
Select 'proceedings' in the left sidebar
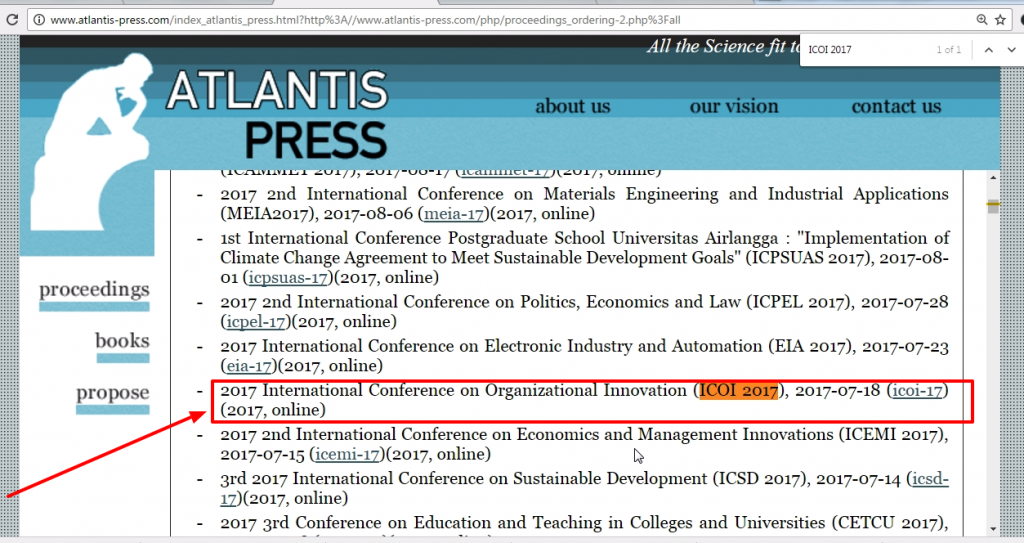click(x=94, y=290)
